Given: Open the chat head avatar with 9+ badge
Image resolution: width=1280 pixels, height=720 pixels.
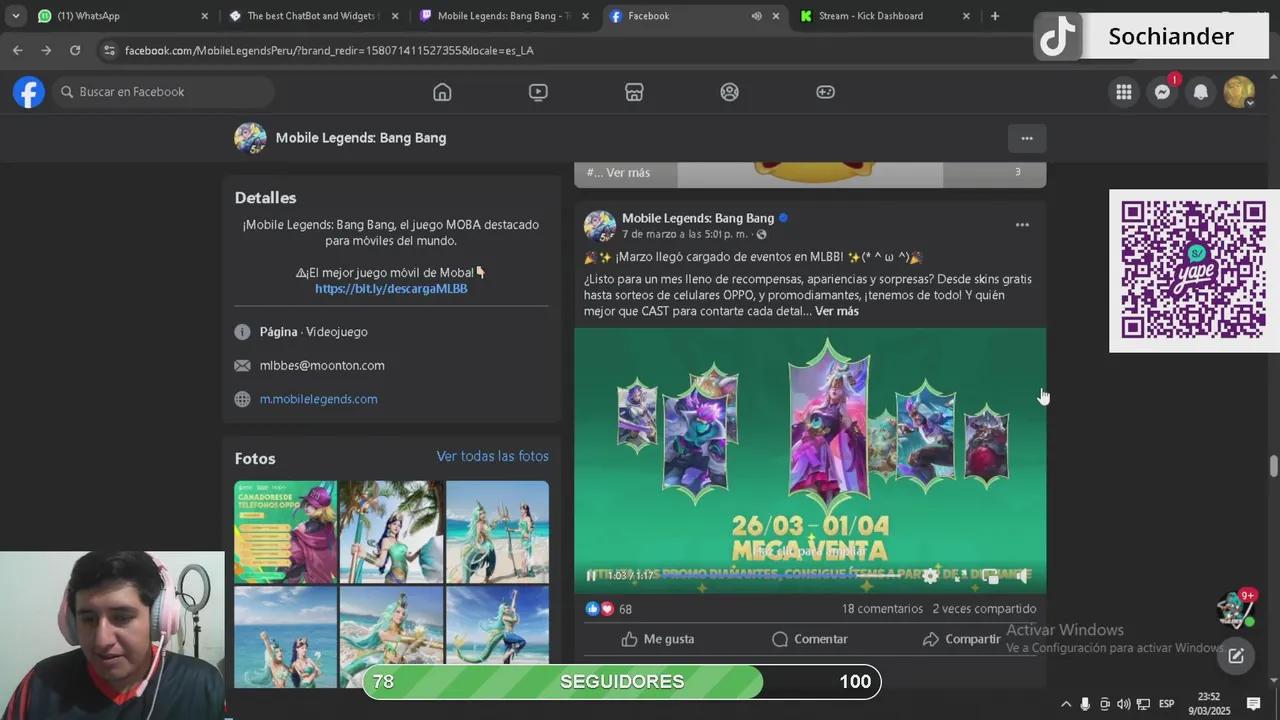Looking at the screenshot, I should tap(1236, 608).
